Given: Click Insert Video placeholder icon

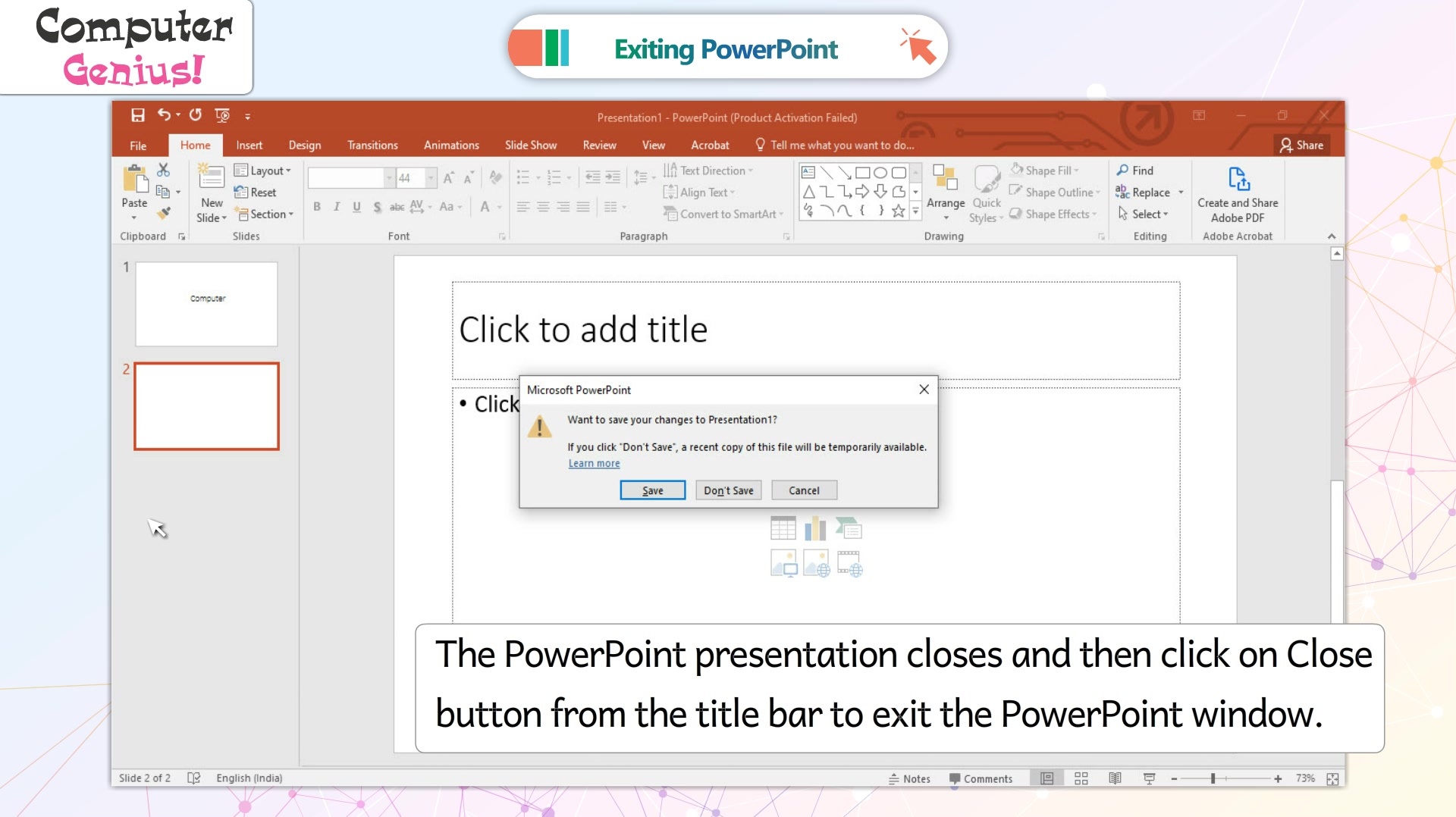Looking at the screenshot, I should click(x=849, y=563).
